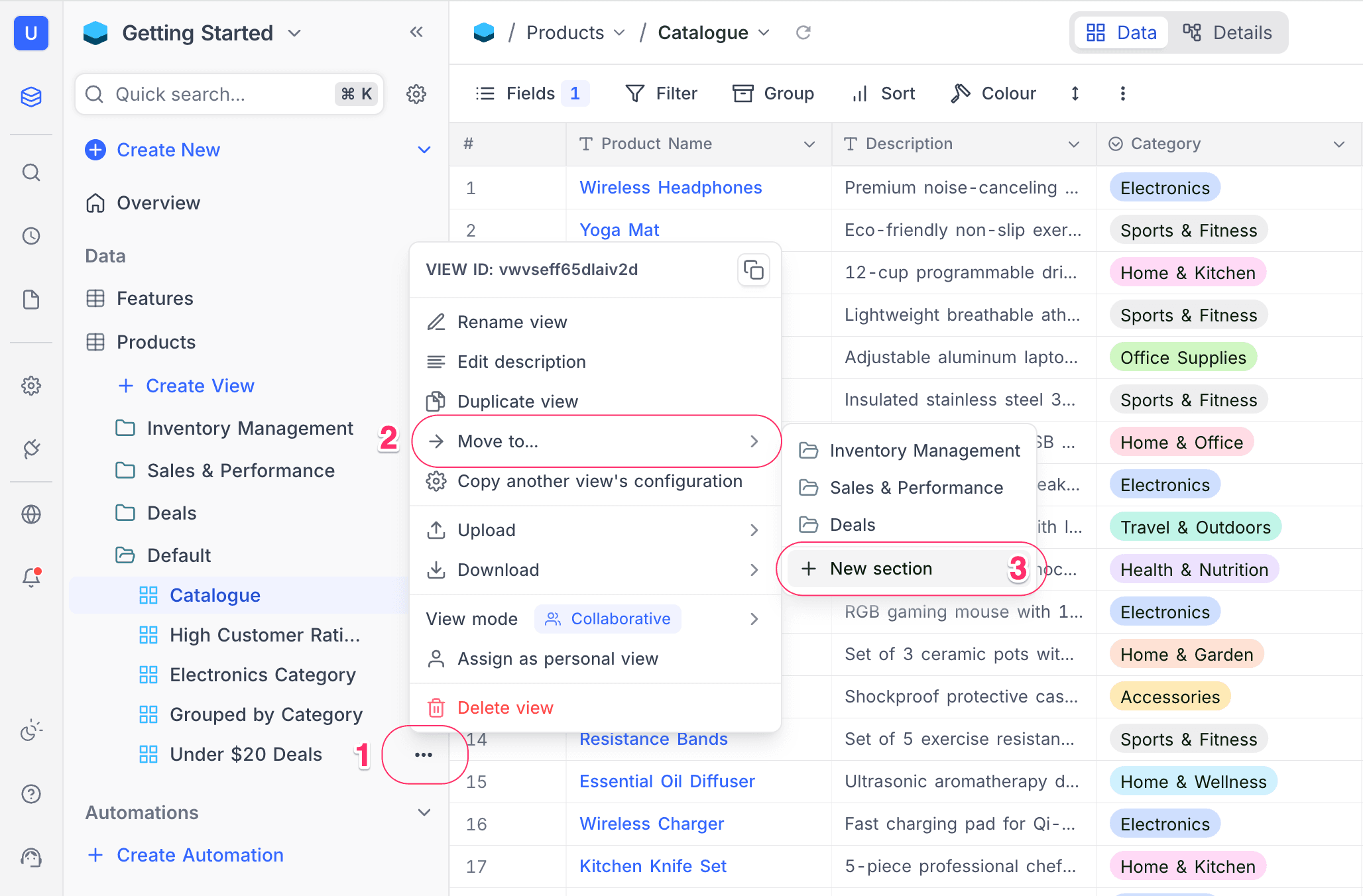This screenshot has height=896, width=1363.
Task: Copy the view ID using the copy icon
Action: 754,270
